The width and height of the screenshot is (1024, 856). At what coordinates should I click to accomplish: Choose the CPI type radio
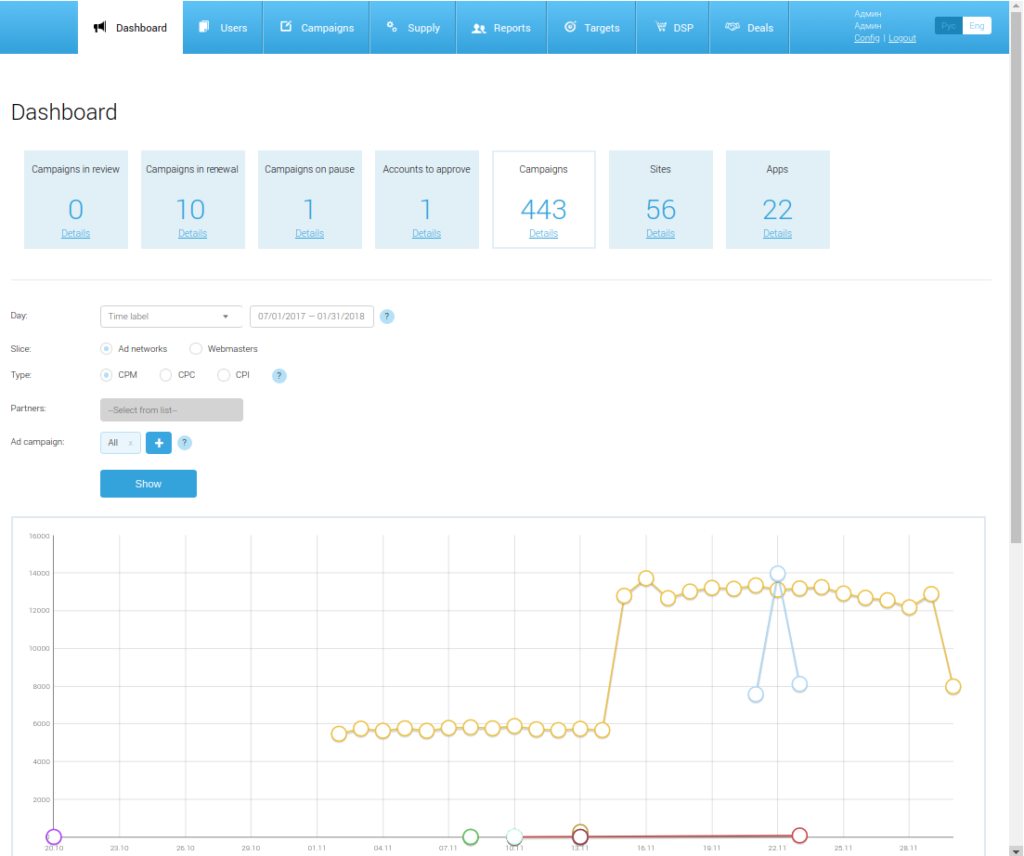[x=223, y=375]
